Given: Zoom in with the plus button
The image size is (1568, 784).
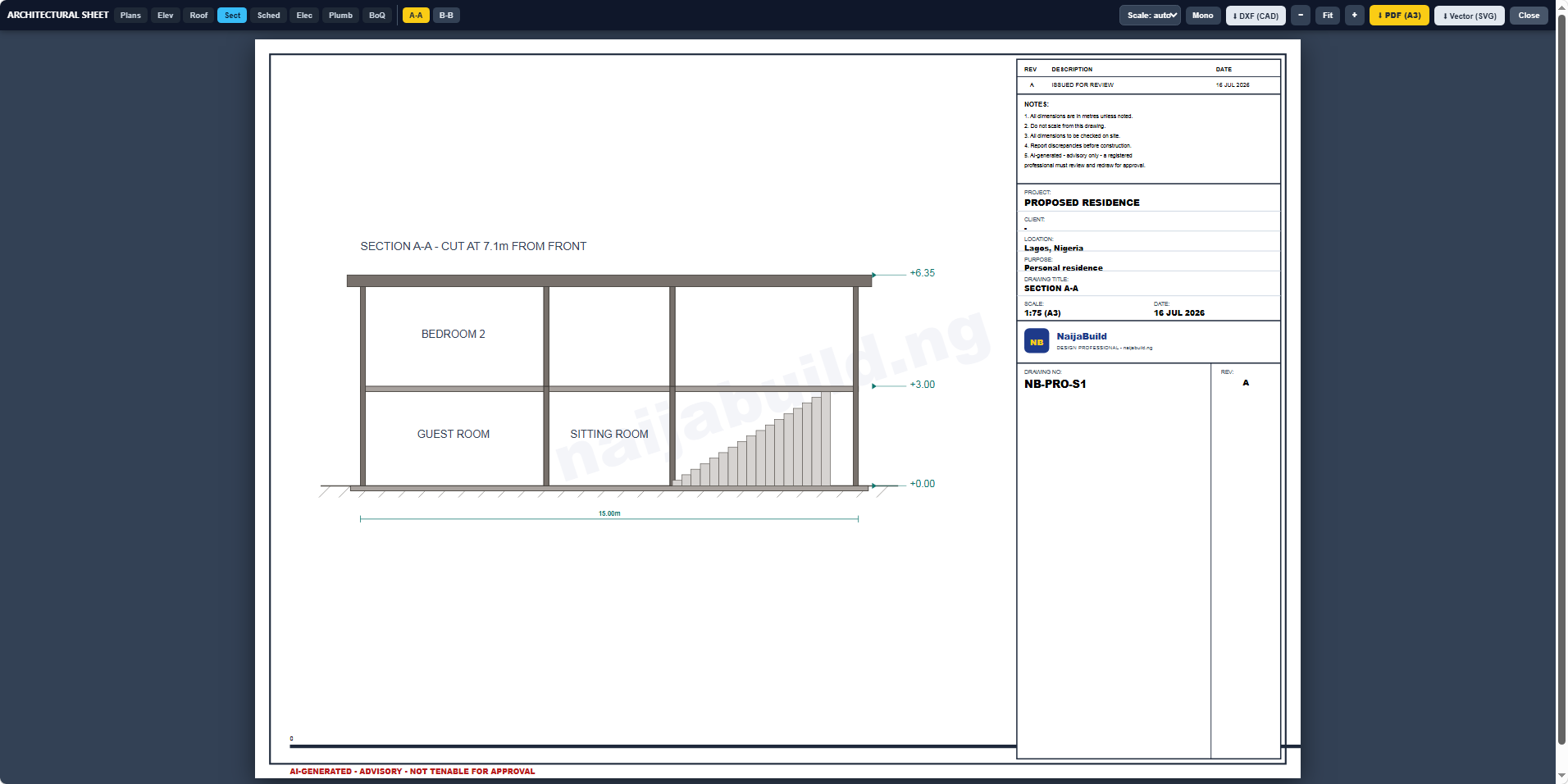Looking at the screenshot, I should tap(1355, 16).
